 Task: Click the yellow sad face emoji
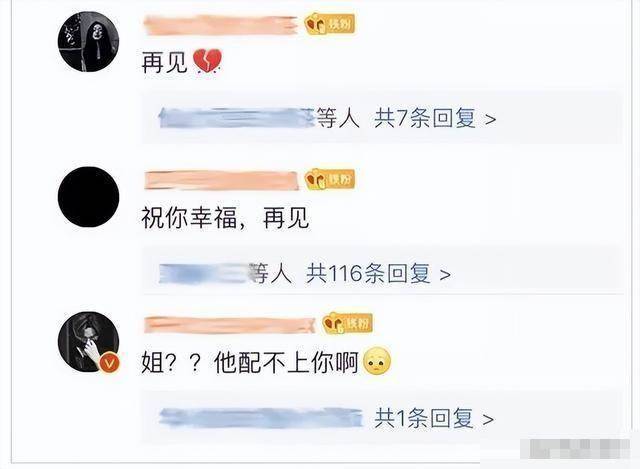[377, 361]
